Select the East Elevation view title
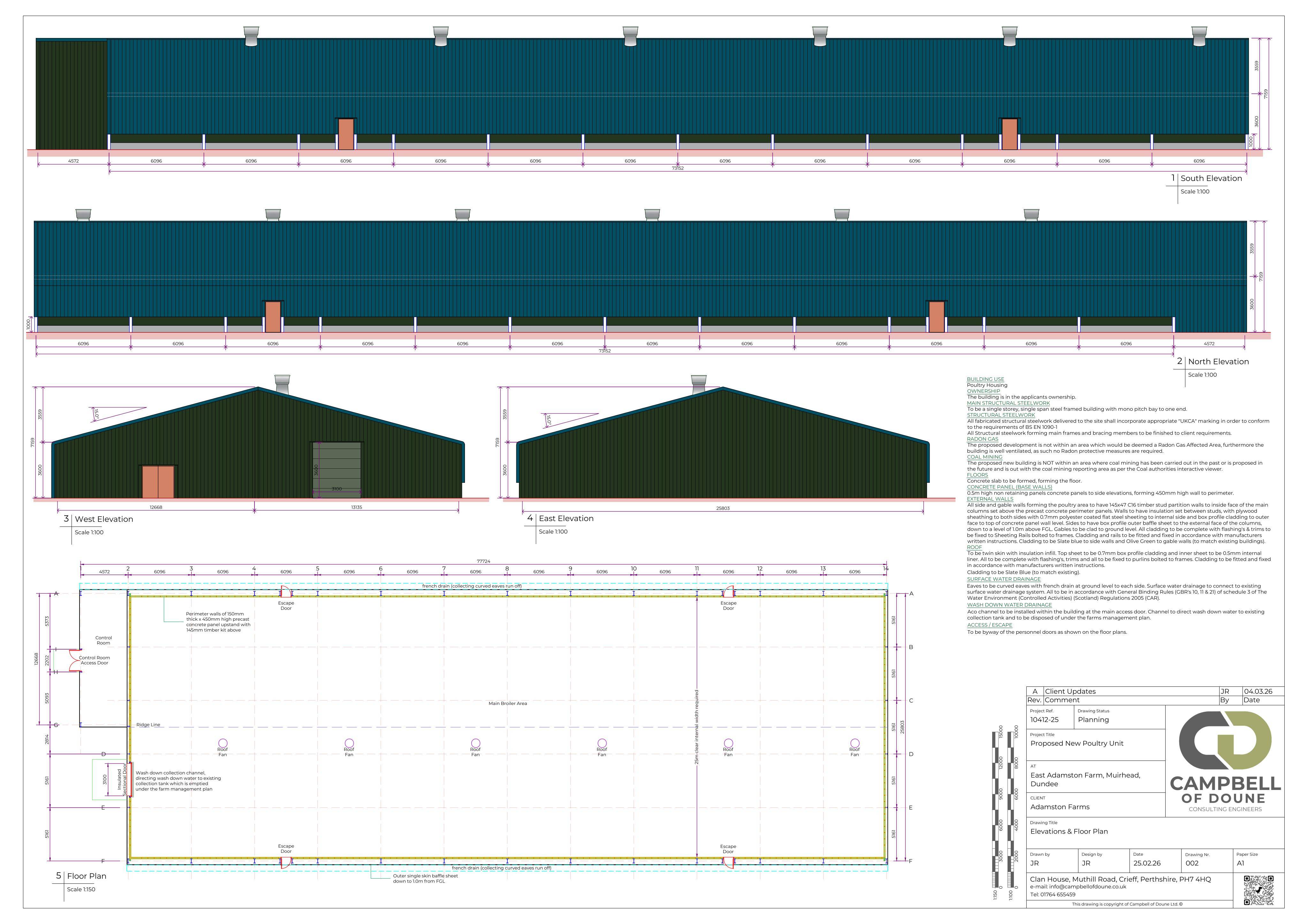 pos(566,519)
